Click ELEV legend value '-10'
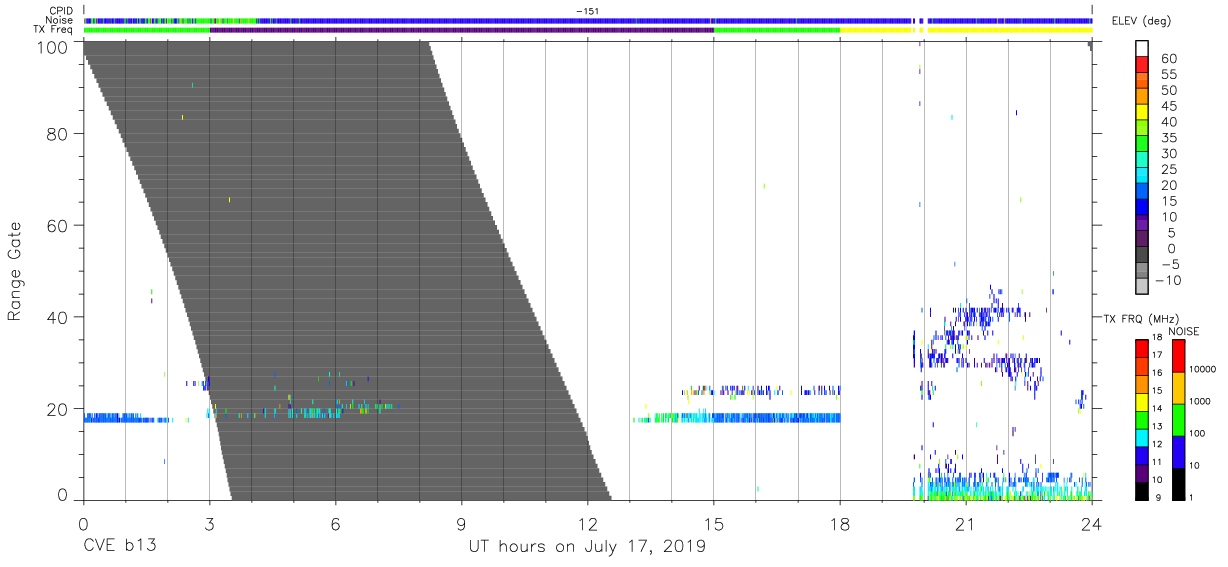 click(x=1168, y=281)
